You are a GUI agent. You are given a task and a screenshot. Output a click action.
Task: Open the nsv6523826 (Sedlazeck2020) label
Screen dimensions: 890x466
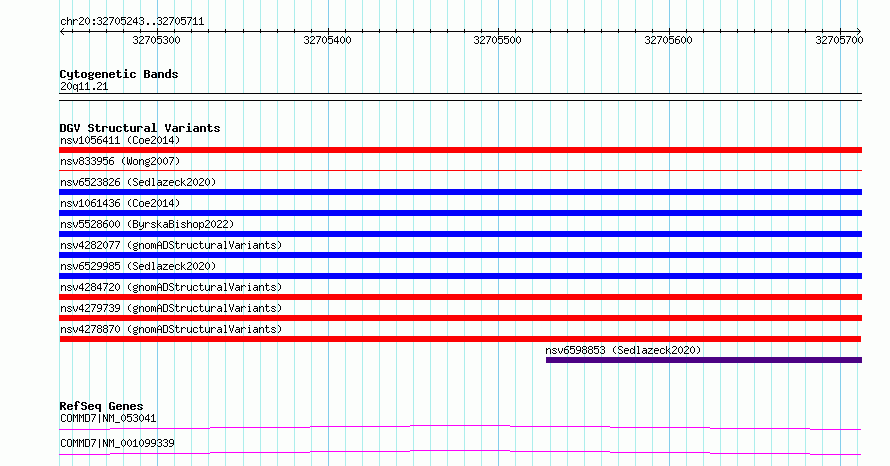point(138,182)
